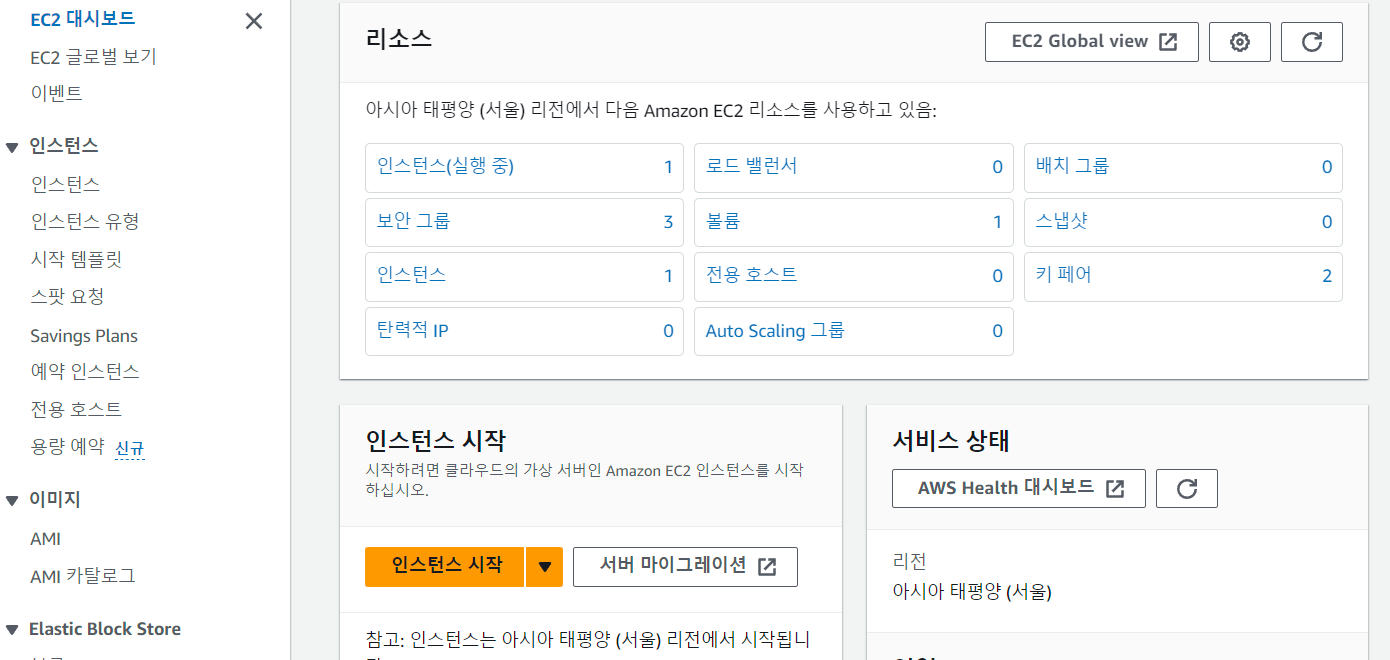Open 시작 템플릿 in the sidebar
The image size is (1390, 660).
(76, 260)
